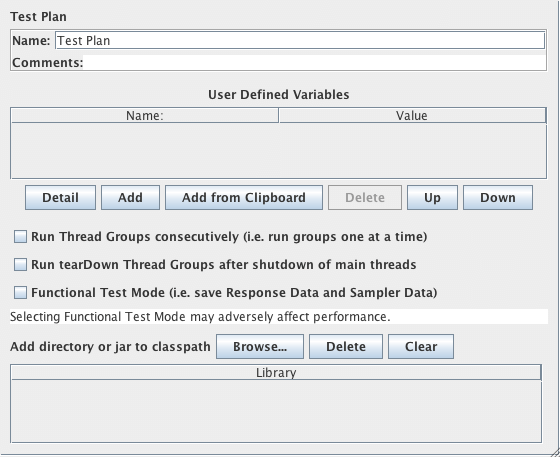The image size is (560, 457).
Task: Open the Browse... classpath file chooser
Action: coord(260,346)
